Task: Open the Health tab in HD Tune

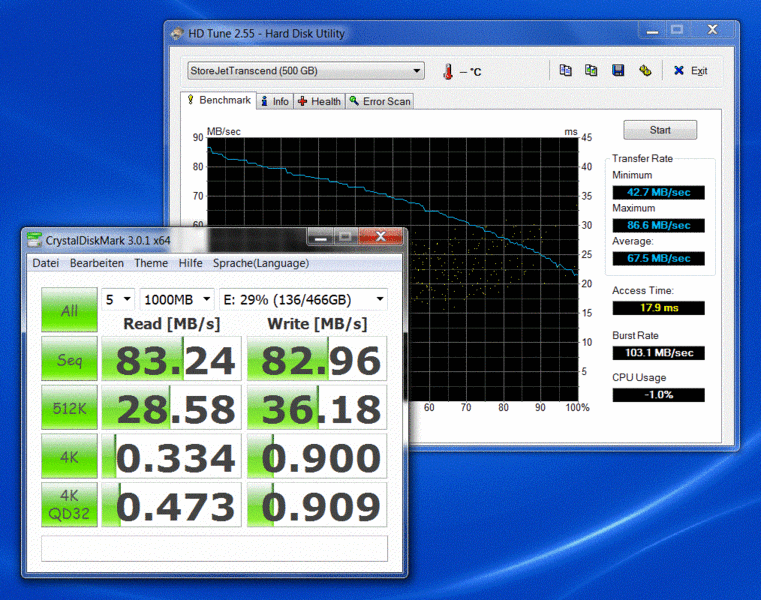Action: click(319, 101)
